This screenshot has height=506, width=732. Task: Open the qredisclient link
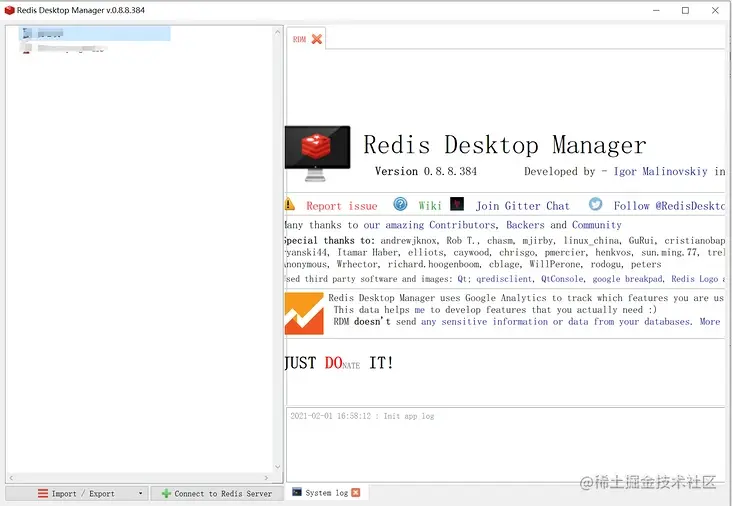(x=504, y=279)
